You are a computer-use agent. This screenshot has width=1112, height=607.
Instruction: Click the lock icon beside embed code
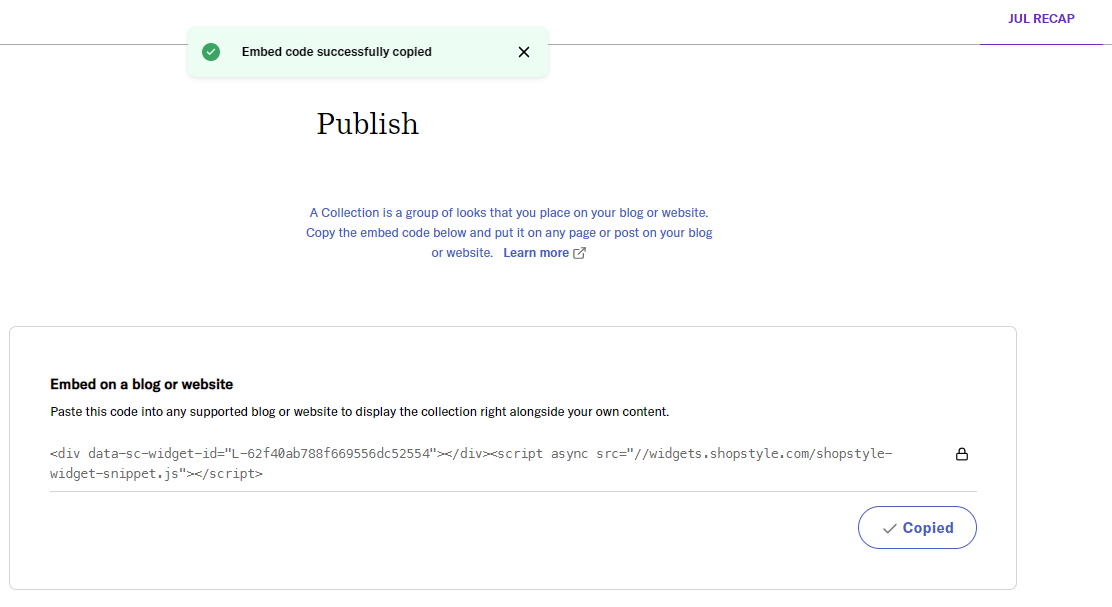[962, 455]
